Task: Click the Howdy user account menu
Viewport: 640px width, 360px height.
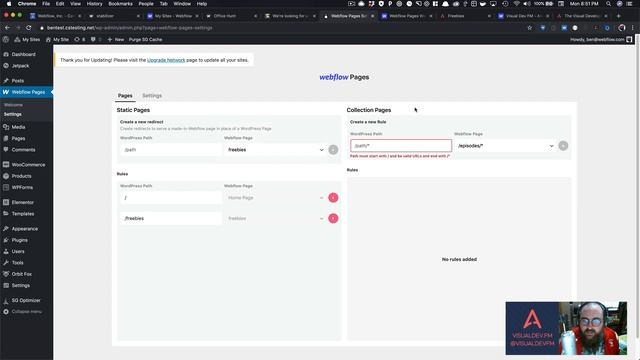Action: 601,40
